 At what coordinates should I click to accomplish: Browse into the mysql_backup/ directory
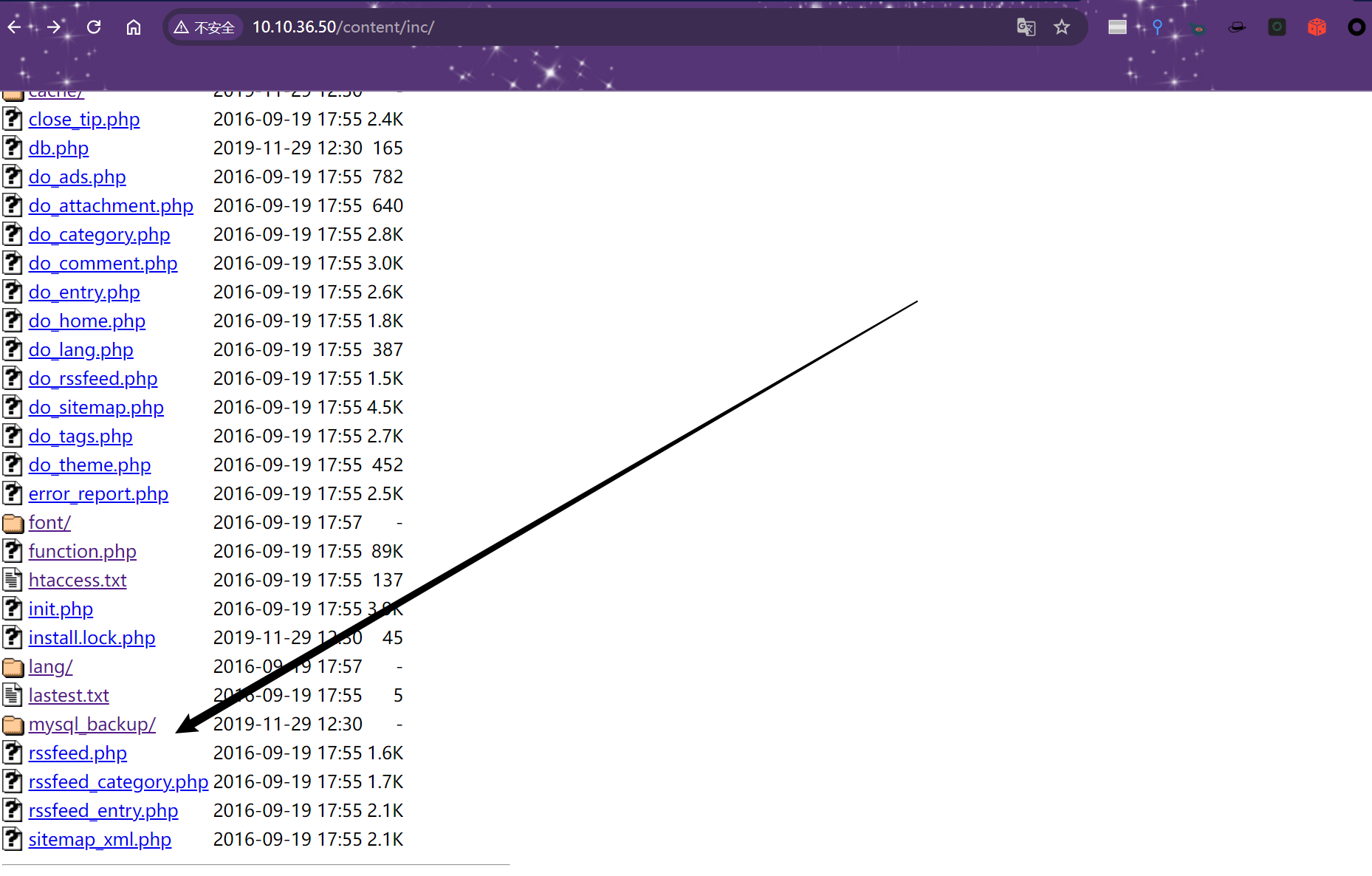pos(92,725)
